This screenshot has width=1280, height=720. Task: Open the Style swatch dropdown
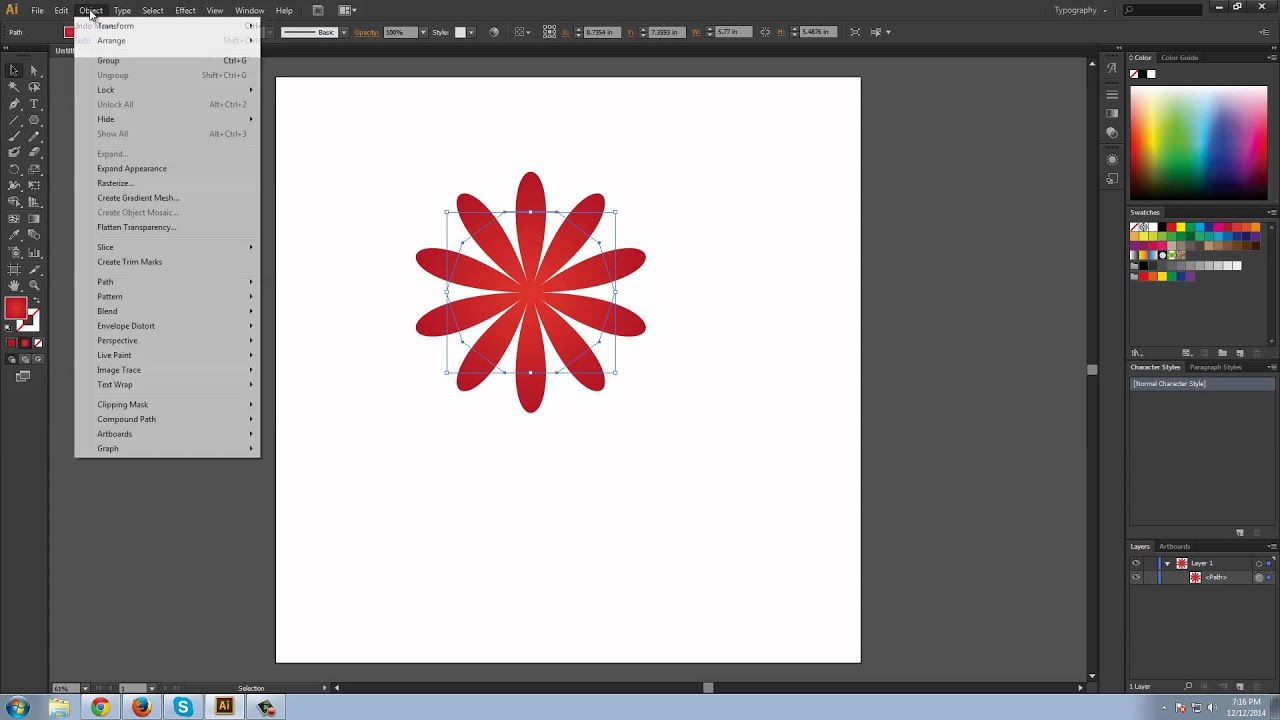click(471, 32)
